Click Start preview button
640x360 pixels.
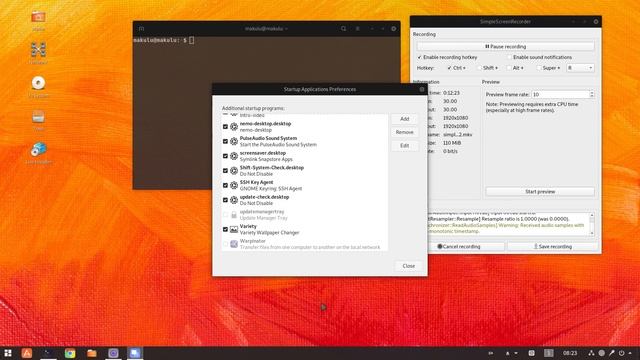tap(540, 191)
